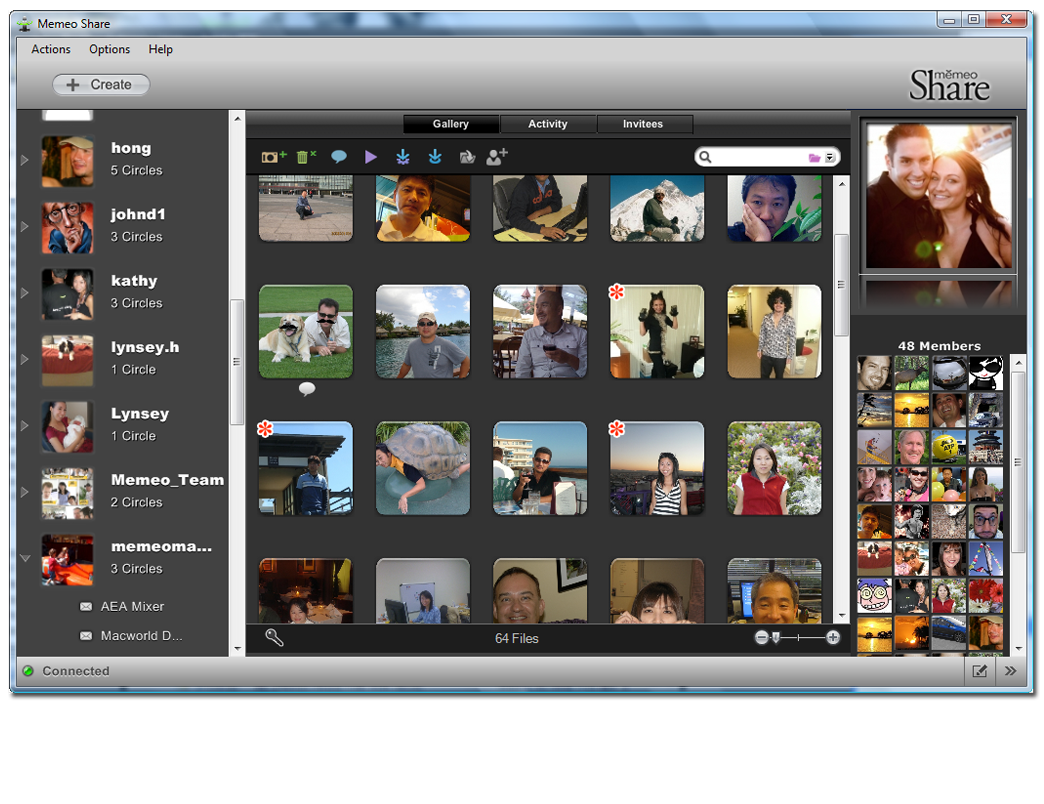
Task: Switch to the Activity tab
Action: pyautogui.click(x=547, y=124)
